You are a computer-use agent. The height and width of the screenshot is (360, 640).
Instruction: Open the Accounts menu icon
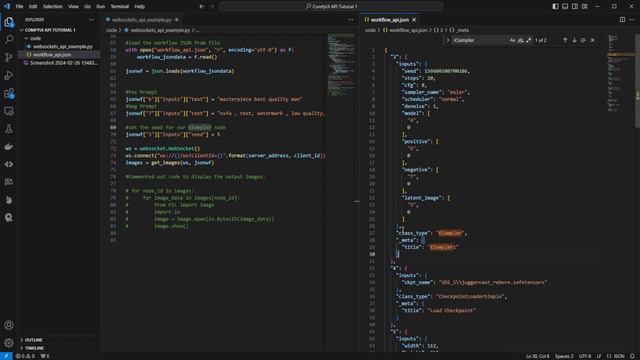pyautogui.click(x=9, y=325)
